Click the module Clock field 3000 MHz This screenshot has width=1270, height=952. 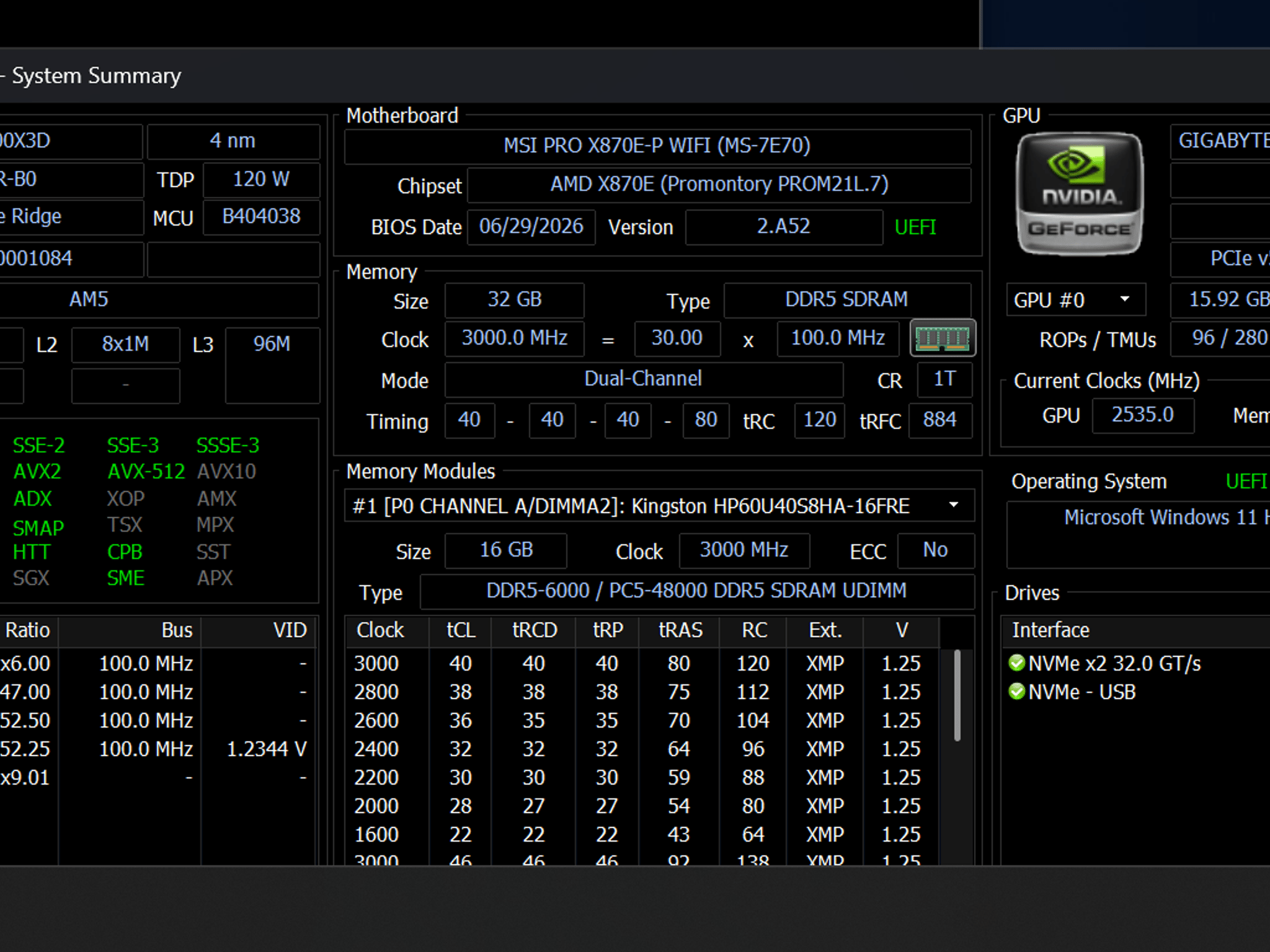pos(744,550)
